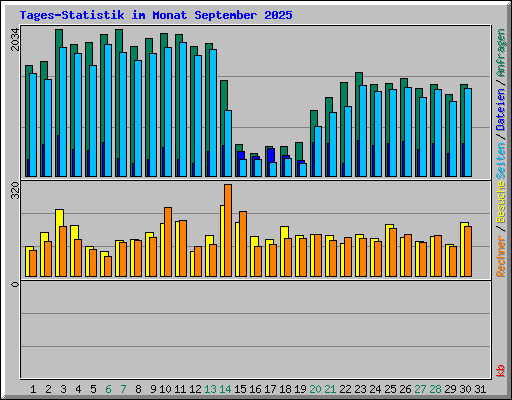Viewport: 512px width, 400px height.
Task: Click green day label '20' on the x-axis
Action: point(315,389)
